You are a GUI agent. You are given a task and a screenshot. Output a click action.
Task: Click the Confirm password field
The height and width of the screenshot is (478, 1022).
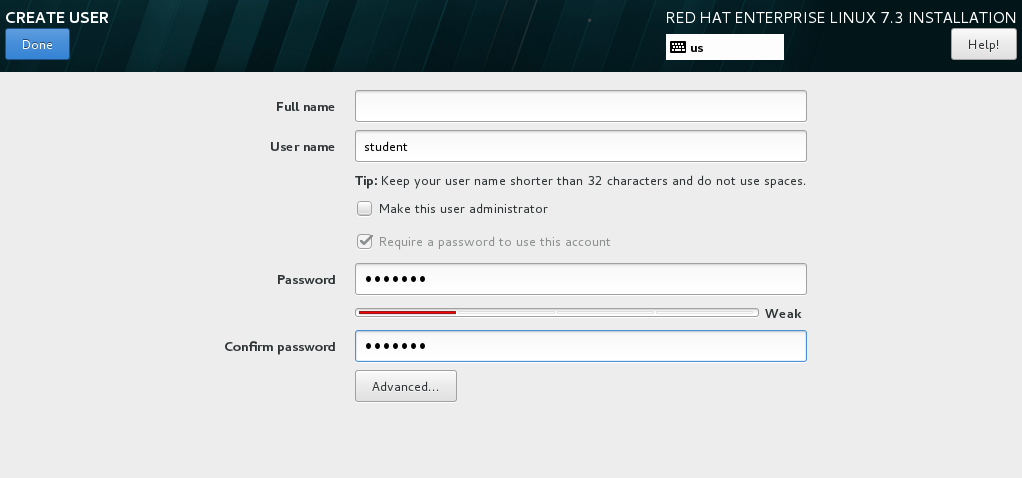pyautogui.click(x=581, y=346)
